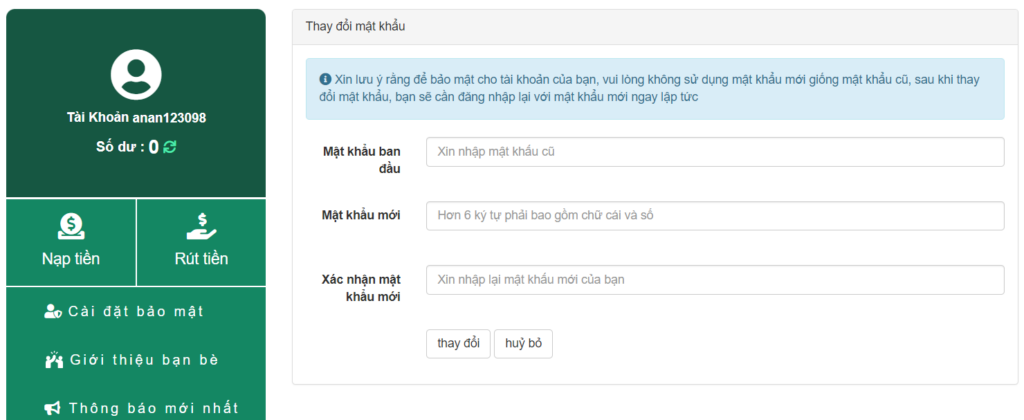Click the Nạp tiền deposit coin icon
The width and height of the screenshot is (1024, 420).
click(71, 227)
